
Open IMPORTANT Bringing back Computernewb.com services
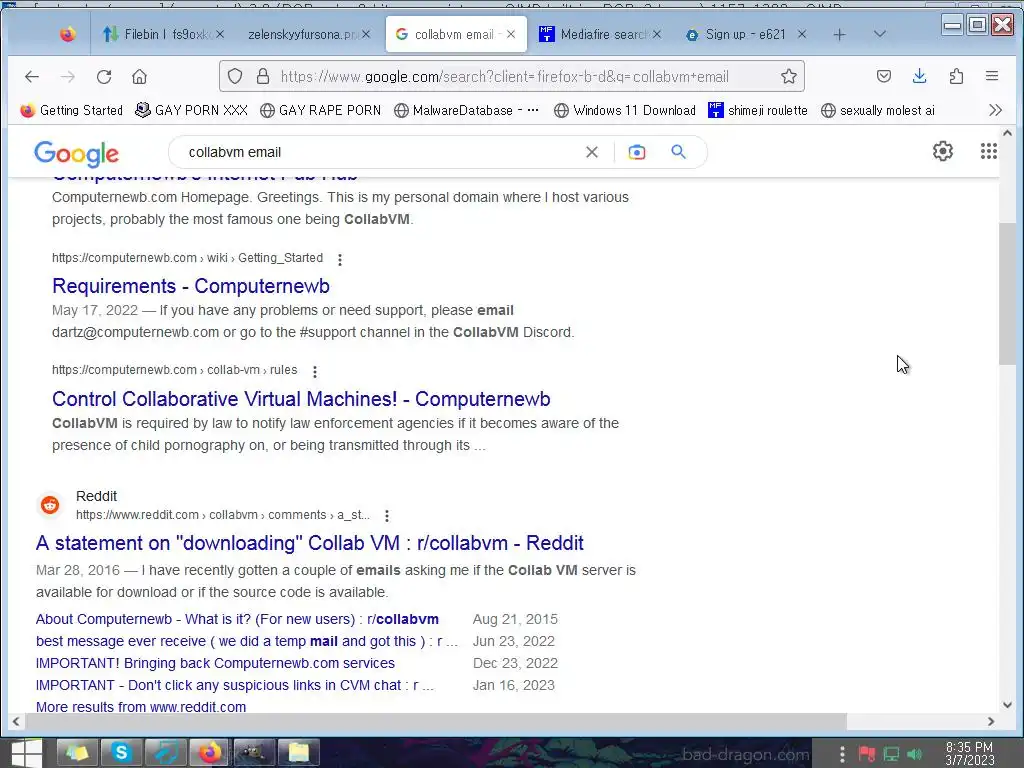tap(215, 664)
